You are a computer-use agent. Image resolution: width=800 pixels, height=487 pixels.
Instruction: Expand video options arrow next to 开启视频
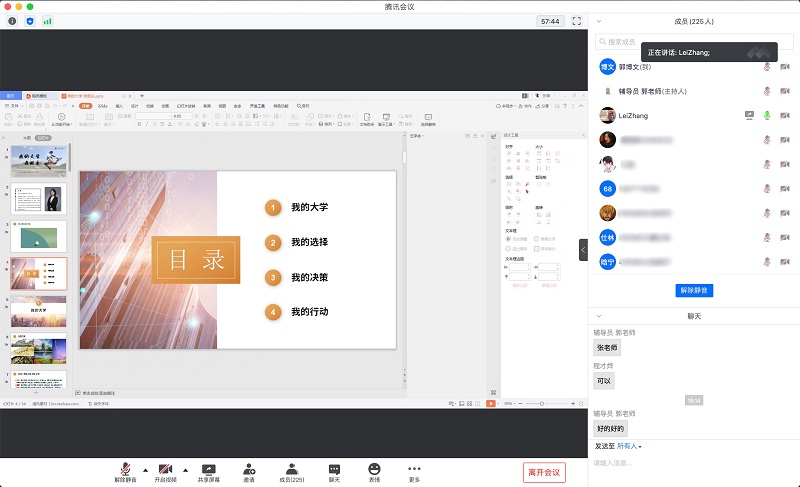185,469
